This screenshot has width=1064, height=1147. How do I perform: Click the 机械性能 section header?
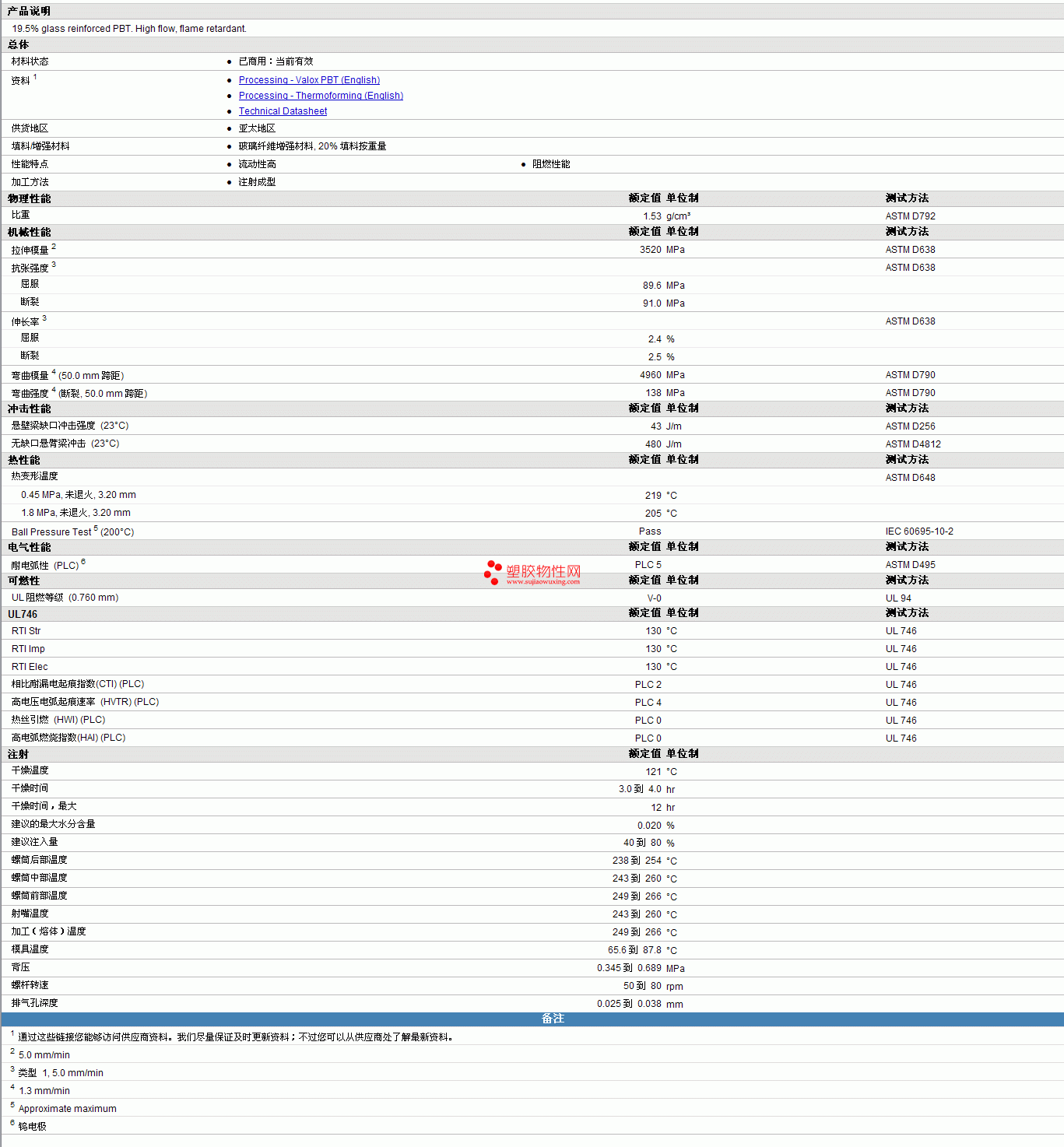click(x=29, y=232)
